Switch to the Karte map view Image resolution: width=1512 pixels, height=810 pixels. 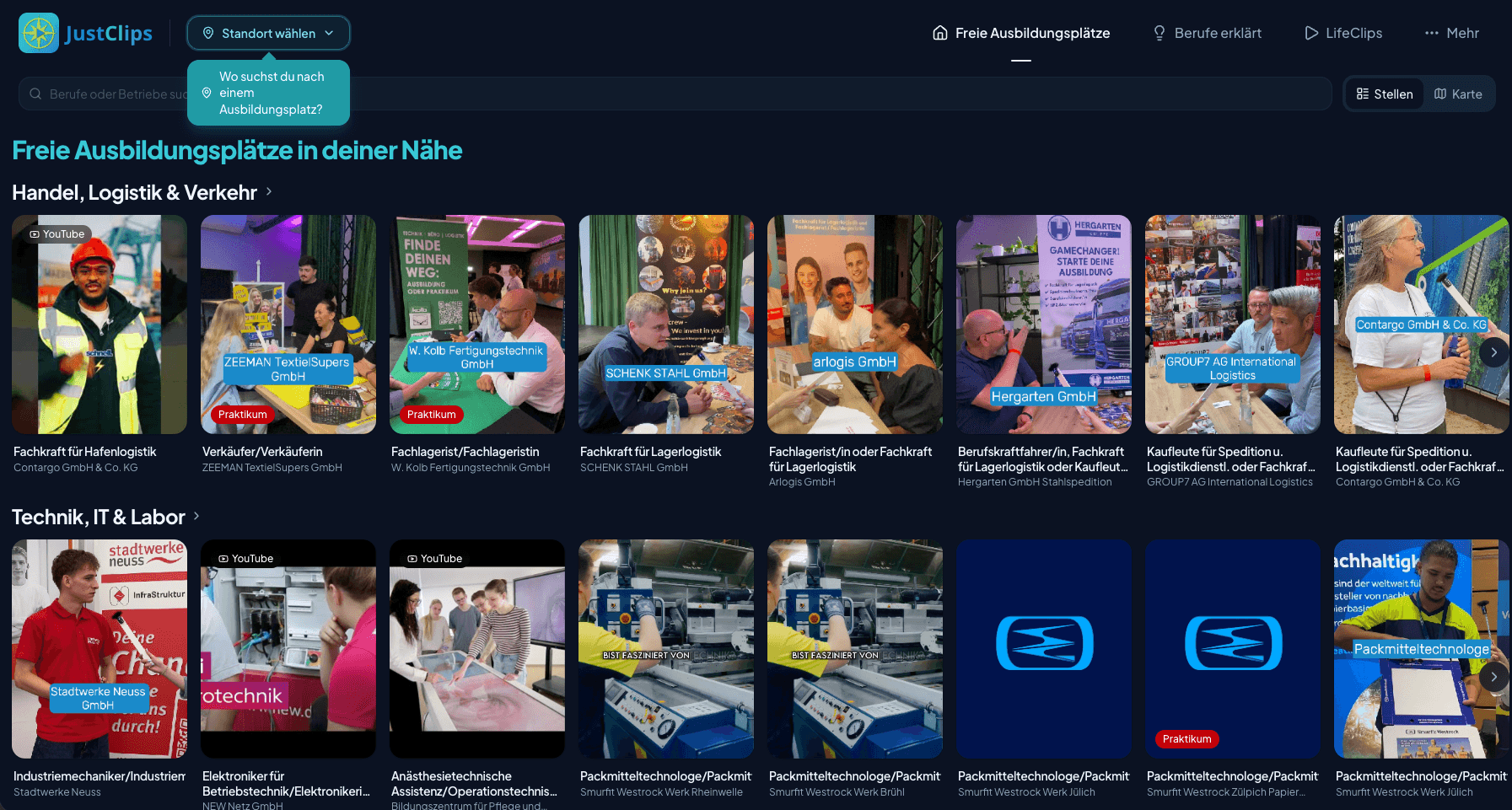(x=1458, y=94)
